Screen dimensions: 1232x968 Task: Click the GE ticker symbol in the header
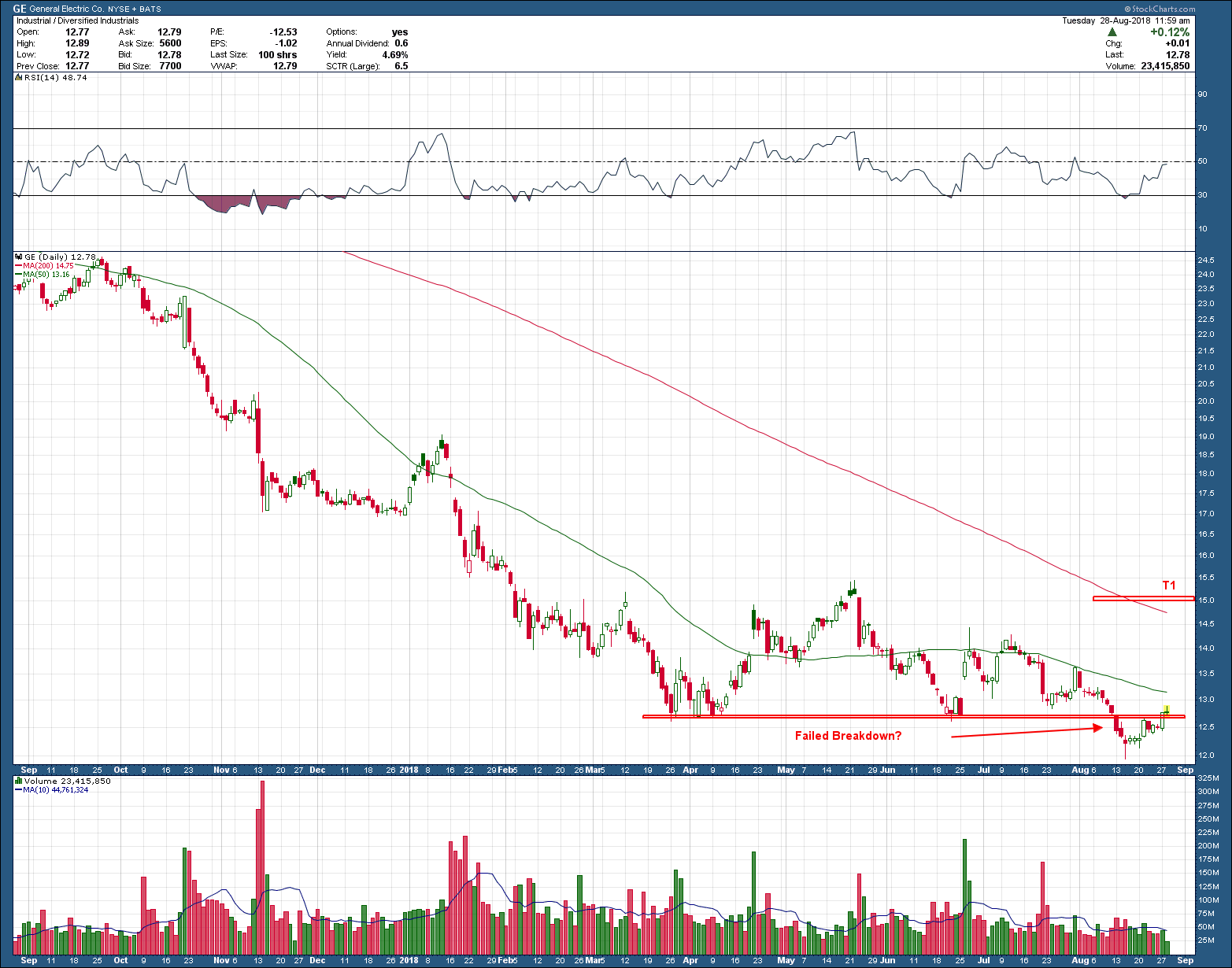[x=20, y=9]
